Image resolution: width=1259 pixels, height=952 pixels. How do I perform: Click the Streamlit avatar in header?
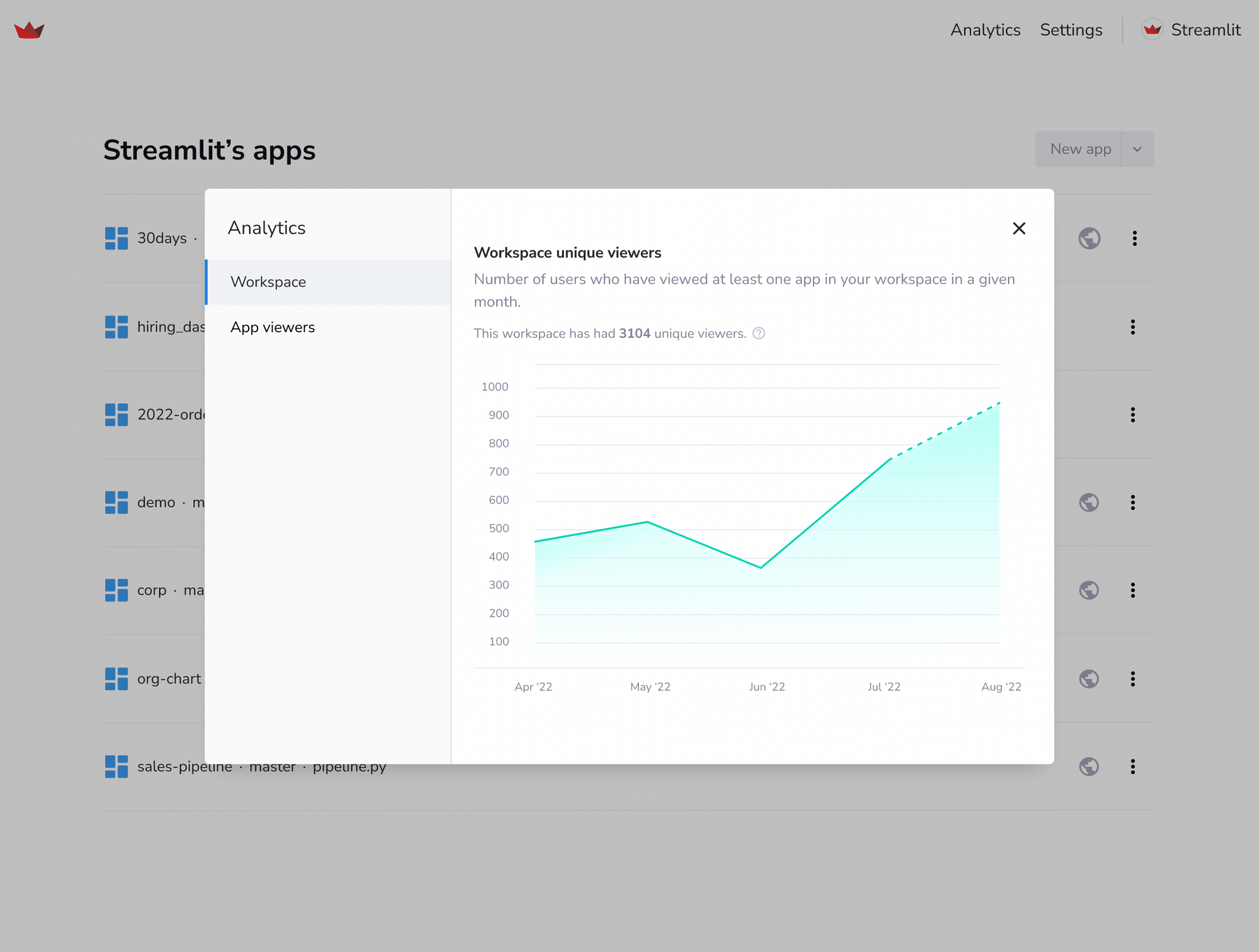(1152, 30)
